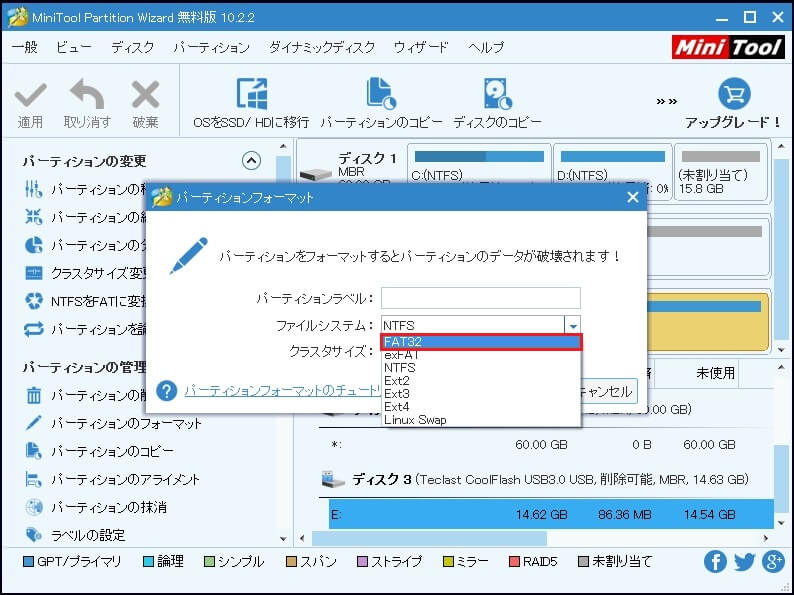Select Merge partition sidebar icon
This screenshot has width=794, height=595.
point(33,217)
